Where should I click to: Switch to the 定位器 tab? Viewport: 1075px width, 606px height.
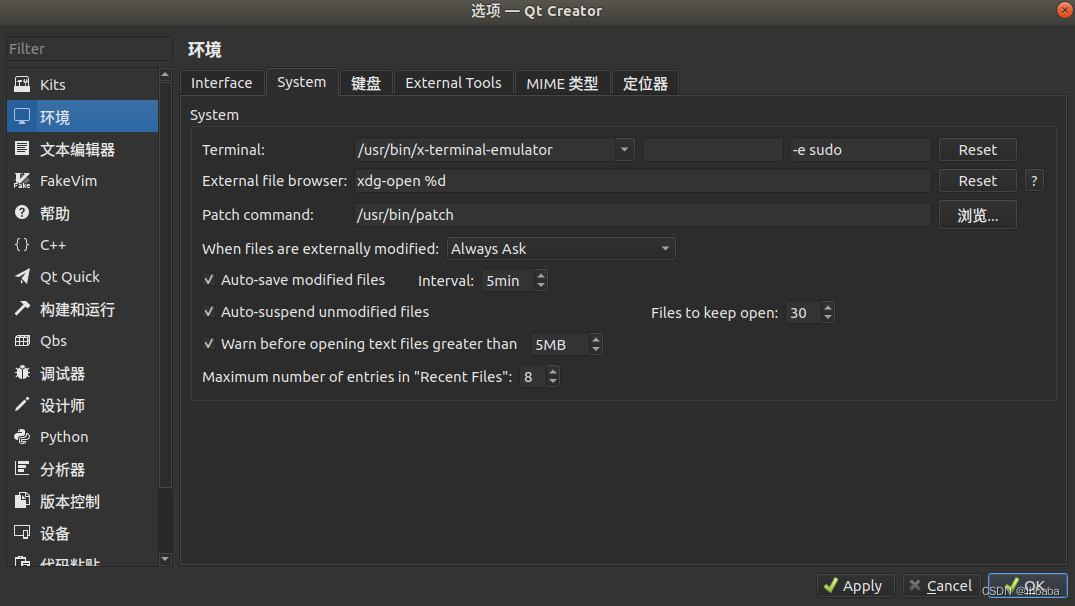(x=645, y=83)
